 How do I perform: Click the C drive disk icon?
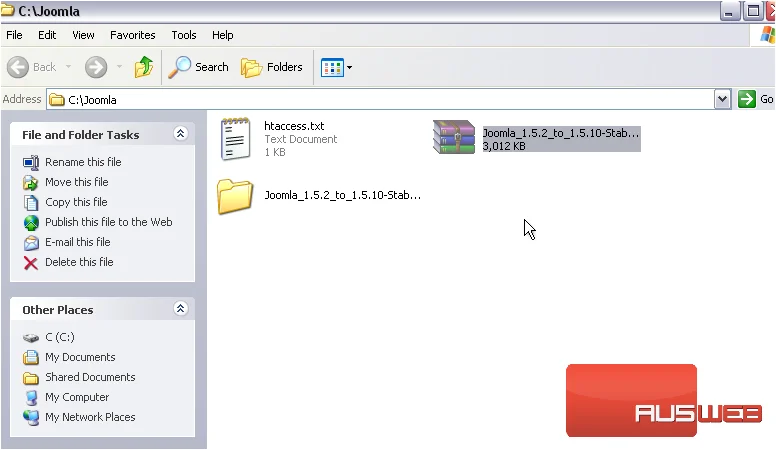[x=31, y=338]
